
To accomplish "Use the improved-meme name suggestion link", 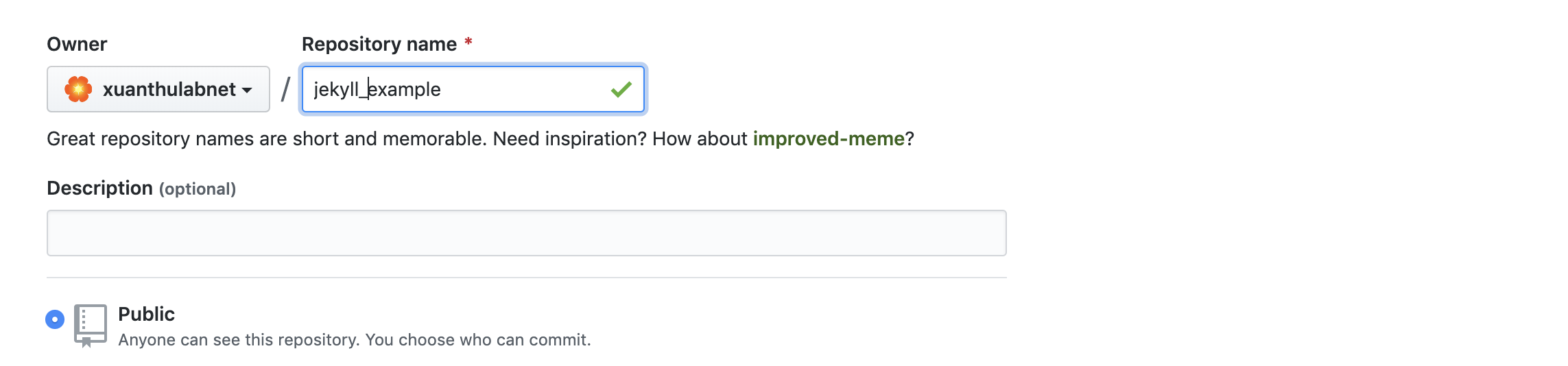I will click(x=829, y=138).
